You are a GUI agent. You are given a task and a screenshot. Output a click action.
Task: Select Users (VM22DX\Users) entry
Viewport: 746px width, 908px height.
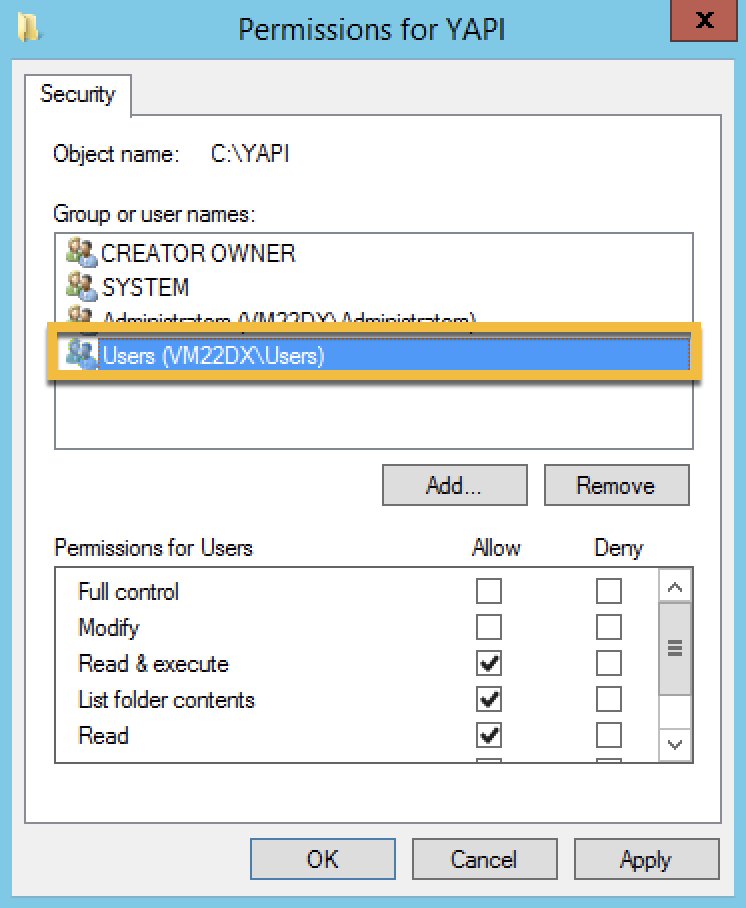pyautogui.click(x=374, y=354)
